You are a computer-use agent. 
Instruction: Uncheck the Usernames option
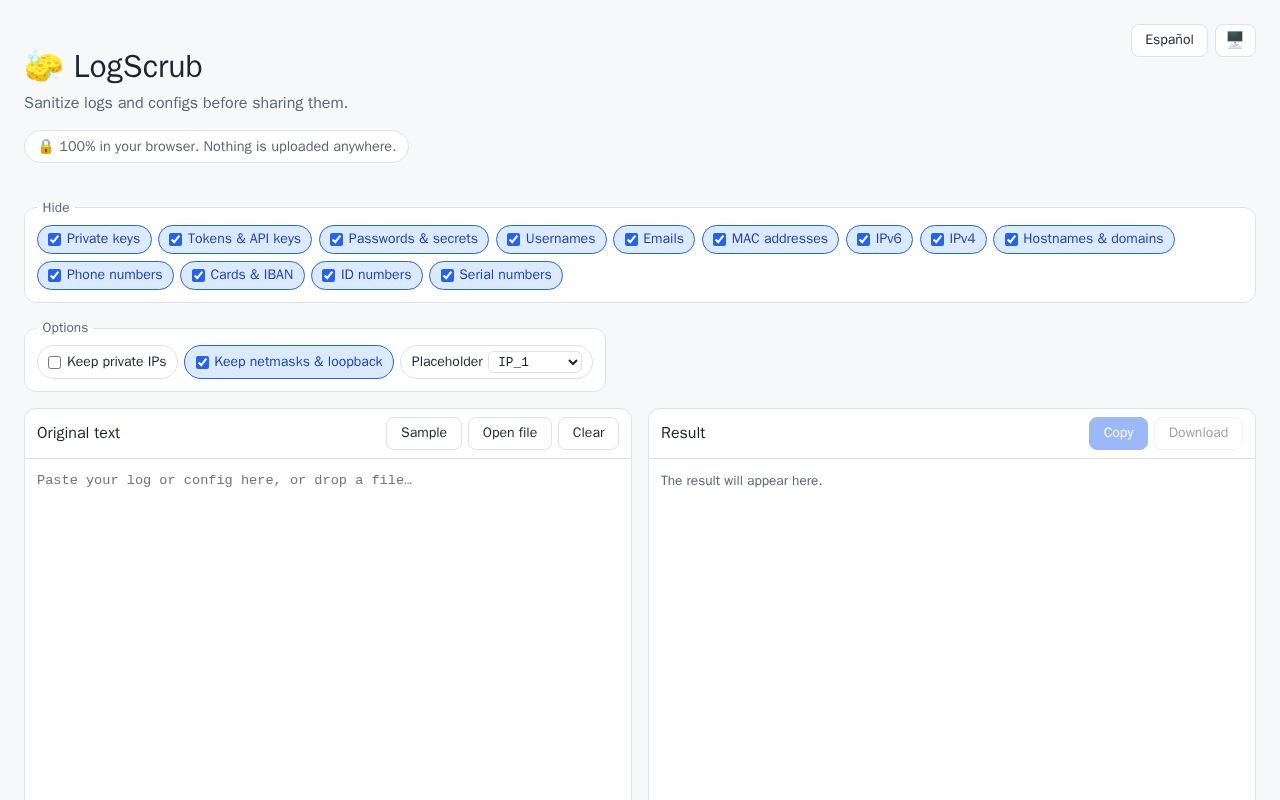[514, 240]
